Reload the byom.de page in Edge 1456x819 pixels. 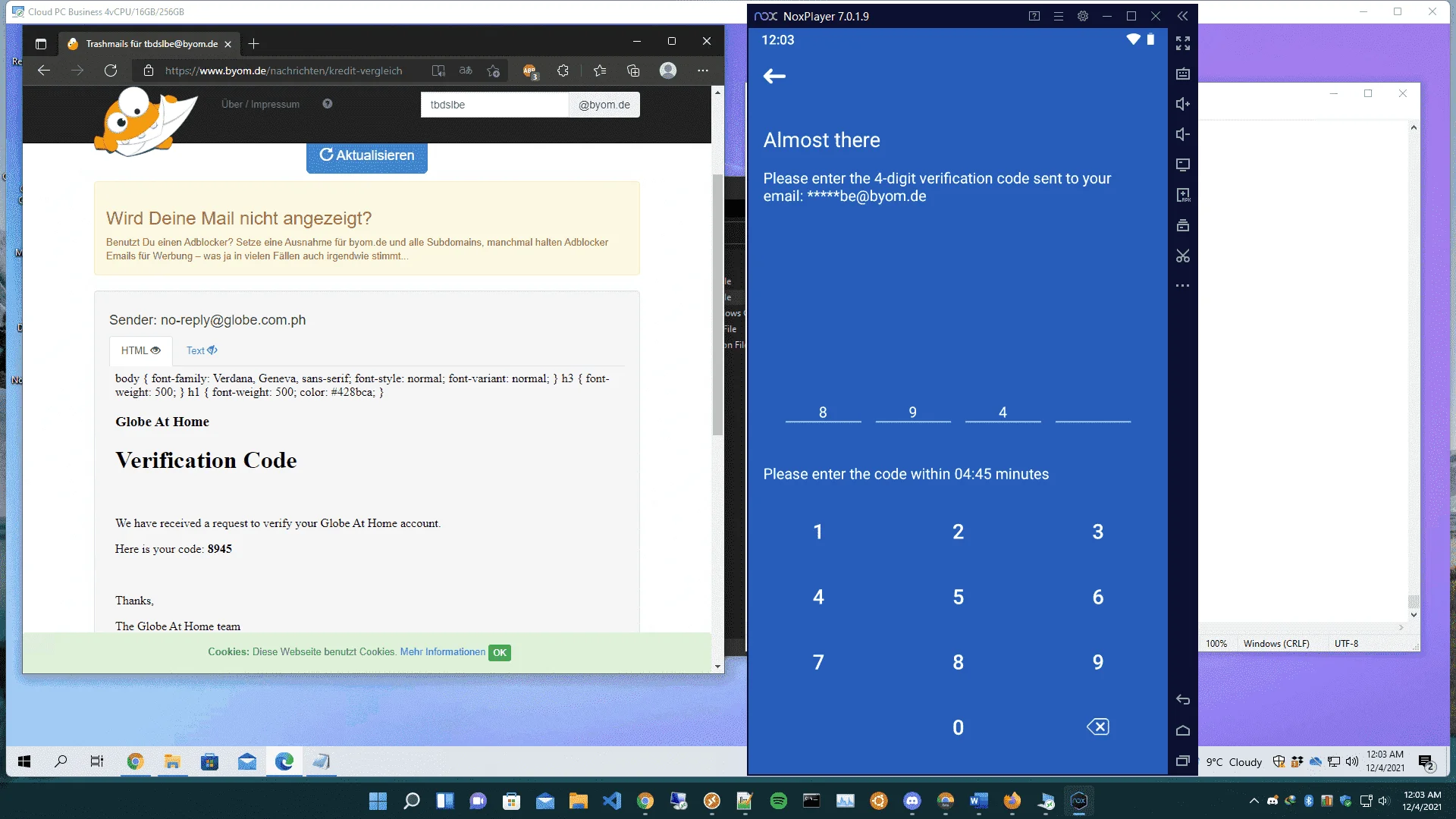coord(111,71)
